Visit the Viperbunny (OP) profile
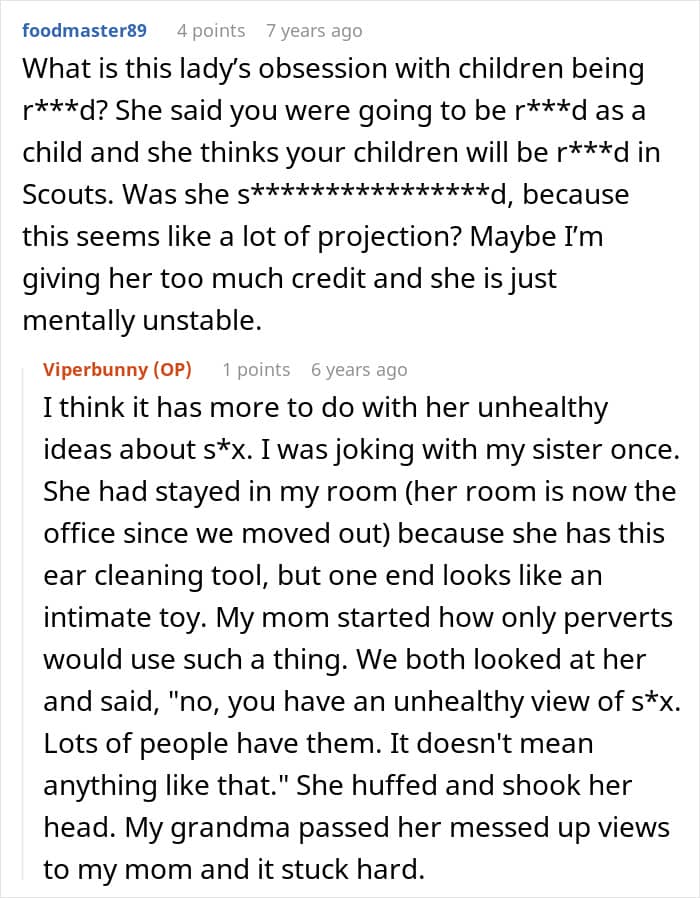The height and width of the screenshot is (898, 700). [x=117, y=369]
